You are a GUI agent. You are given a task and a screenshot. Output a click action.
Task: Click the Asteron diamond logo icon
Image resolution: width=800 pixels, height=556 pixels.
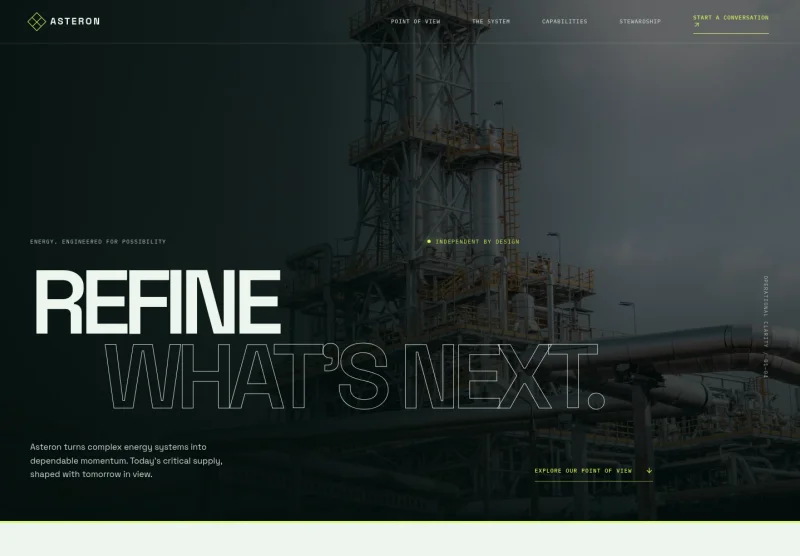point(37,21)
